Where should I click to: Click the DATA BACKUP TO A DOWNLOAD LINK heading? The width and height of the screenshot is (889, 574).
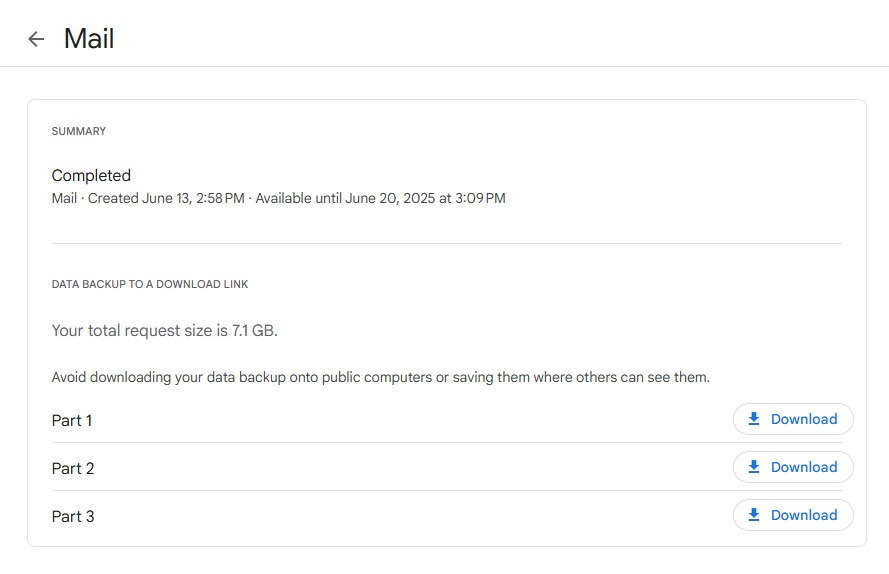click(x=150, y=284)
